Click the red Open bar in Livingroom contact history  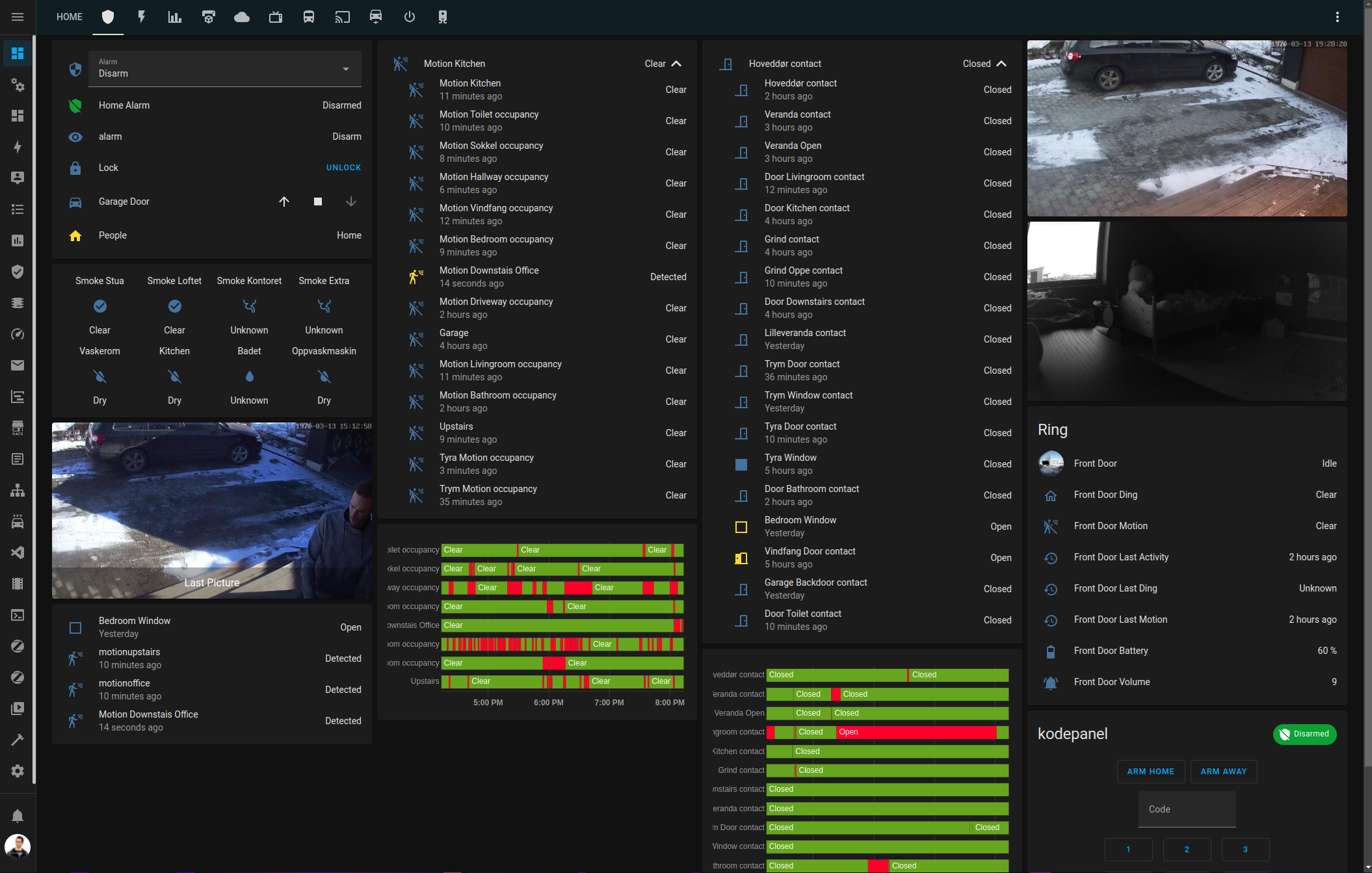coord(916,732)
